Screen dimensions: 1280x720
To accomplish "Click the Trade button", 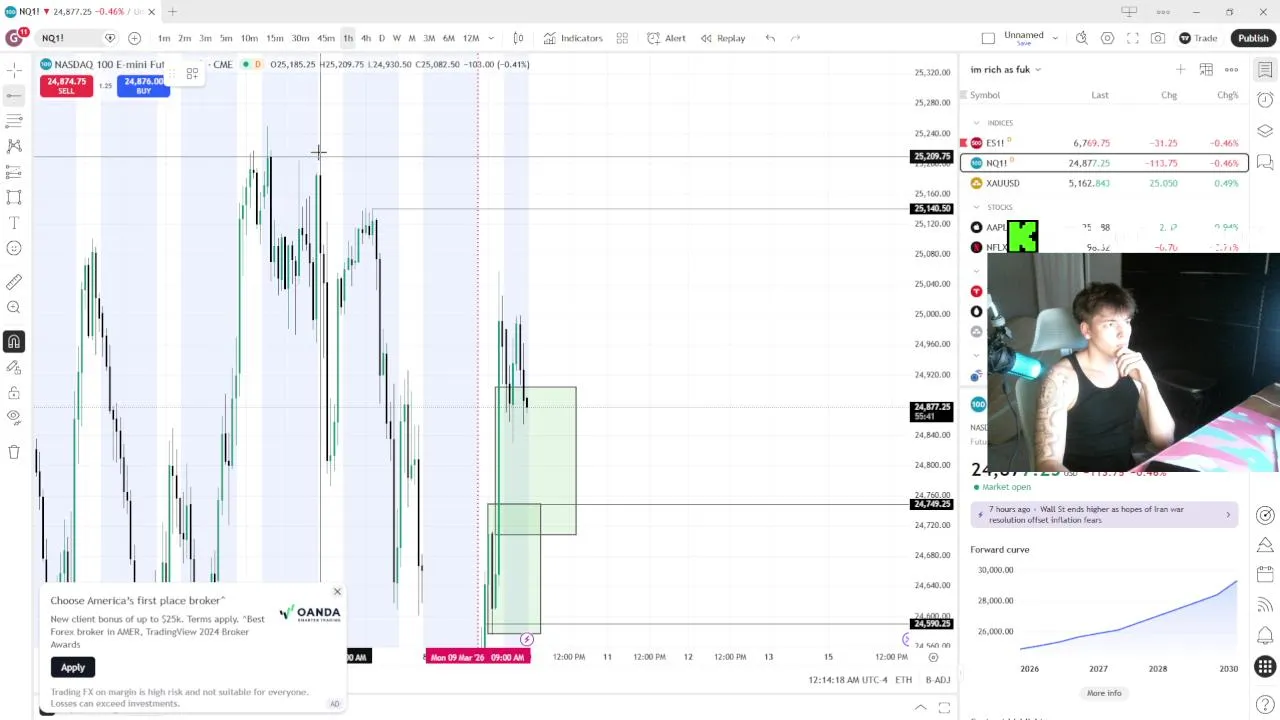I will (x=1198, y=38).
